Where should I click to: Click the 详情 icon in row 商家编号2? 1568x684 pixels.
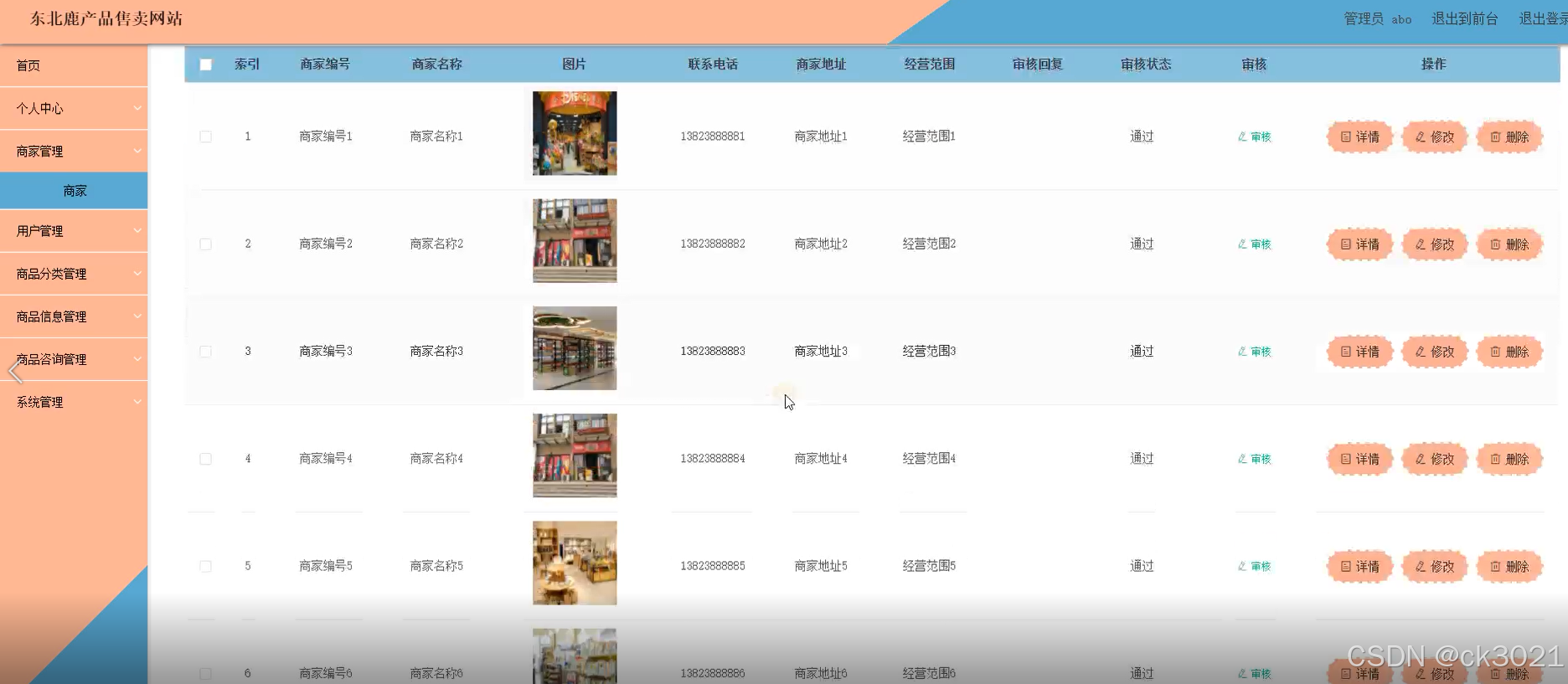1345,244
